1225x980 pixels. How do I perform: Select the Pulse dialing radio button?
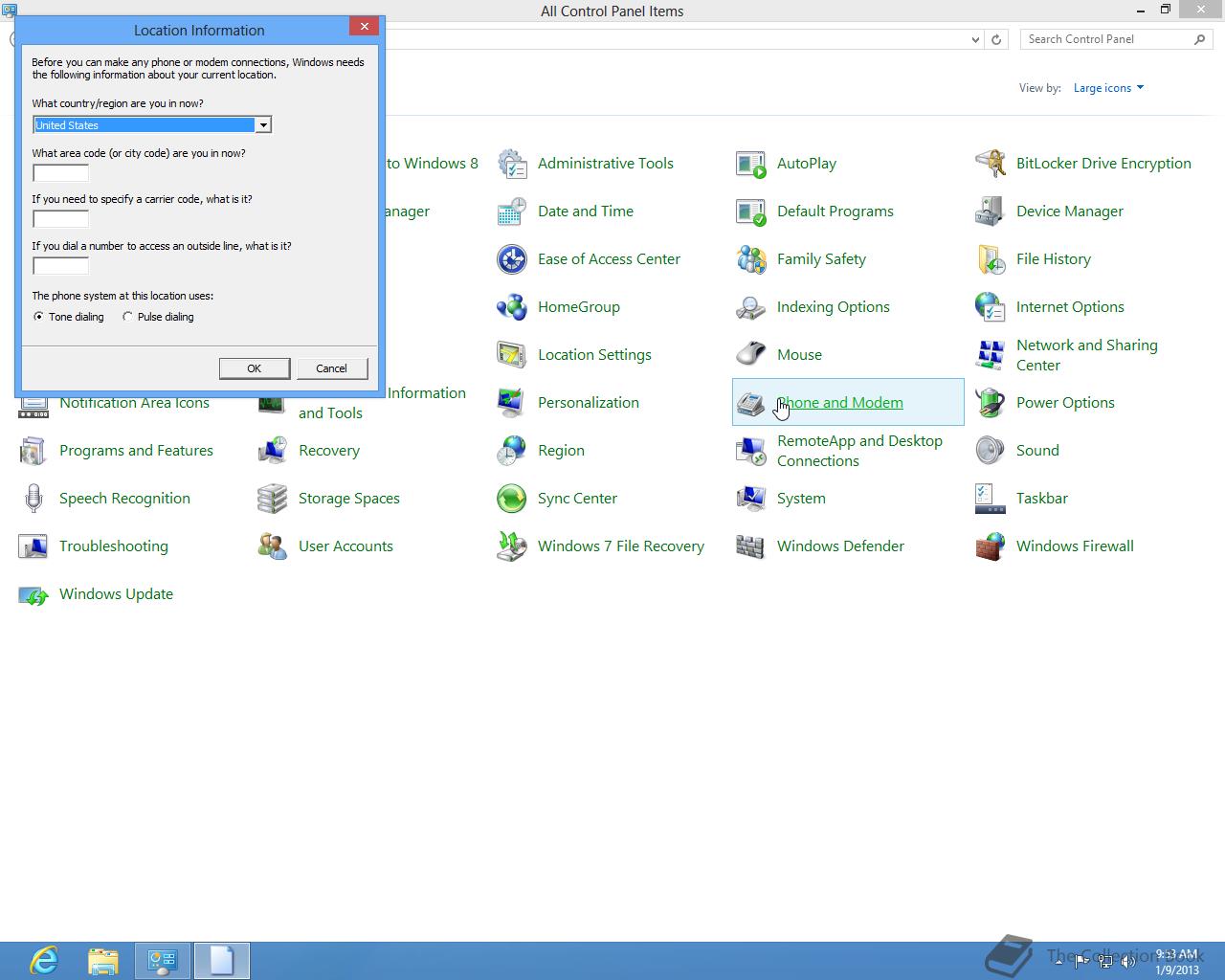[127, 317]
